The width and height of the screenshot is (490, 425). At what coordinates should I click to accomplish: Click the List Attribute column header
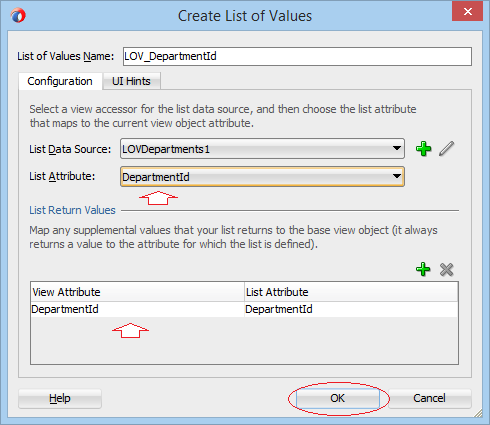pyautogui.click(x=351, y=292)
